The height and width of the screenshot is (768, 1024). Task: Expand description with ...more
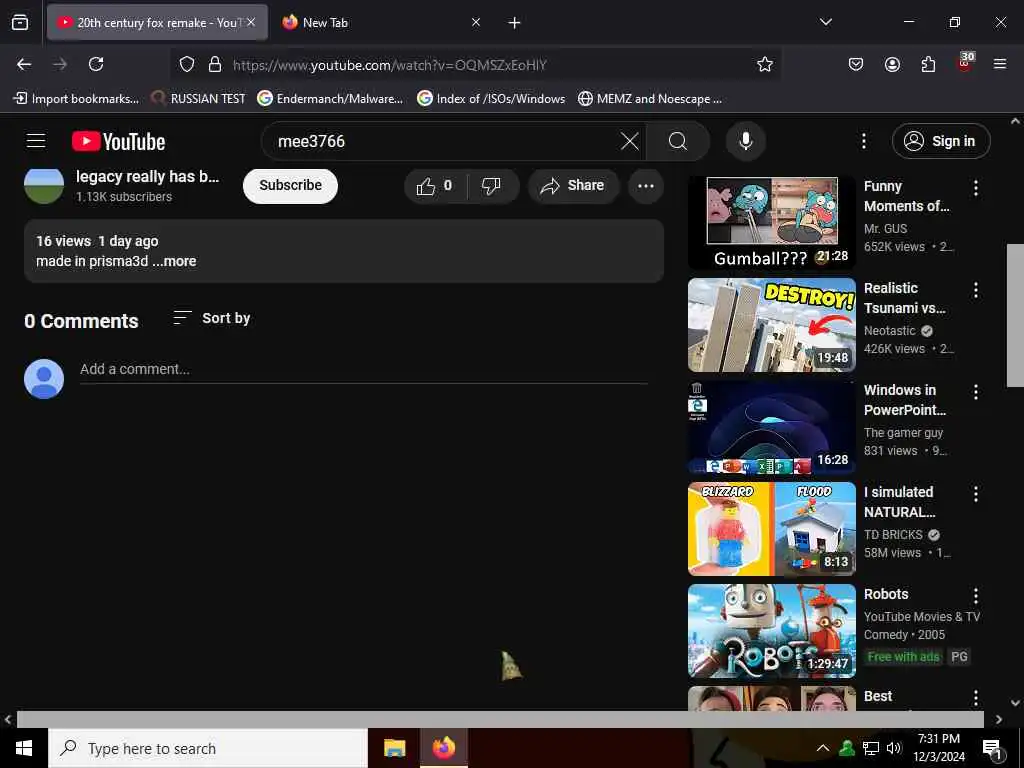point(174,261)
